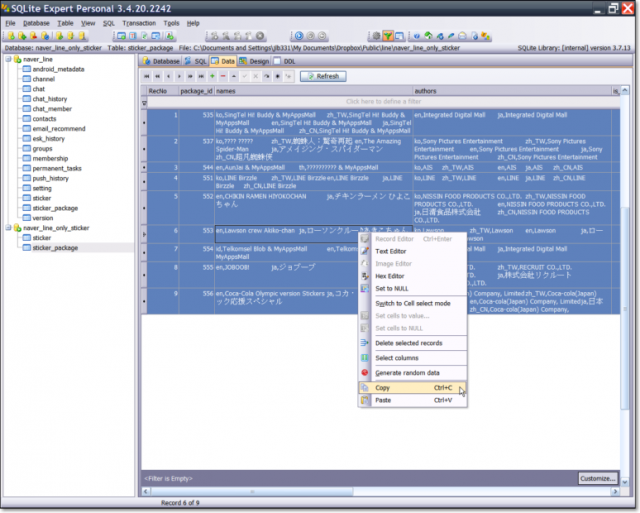Open the Help menu

(193, 23)
